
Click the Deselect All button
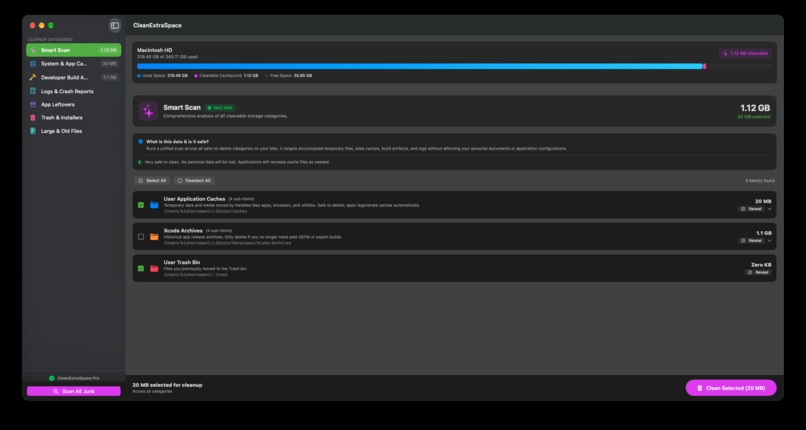(194, 181)
